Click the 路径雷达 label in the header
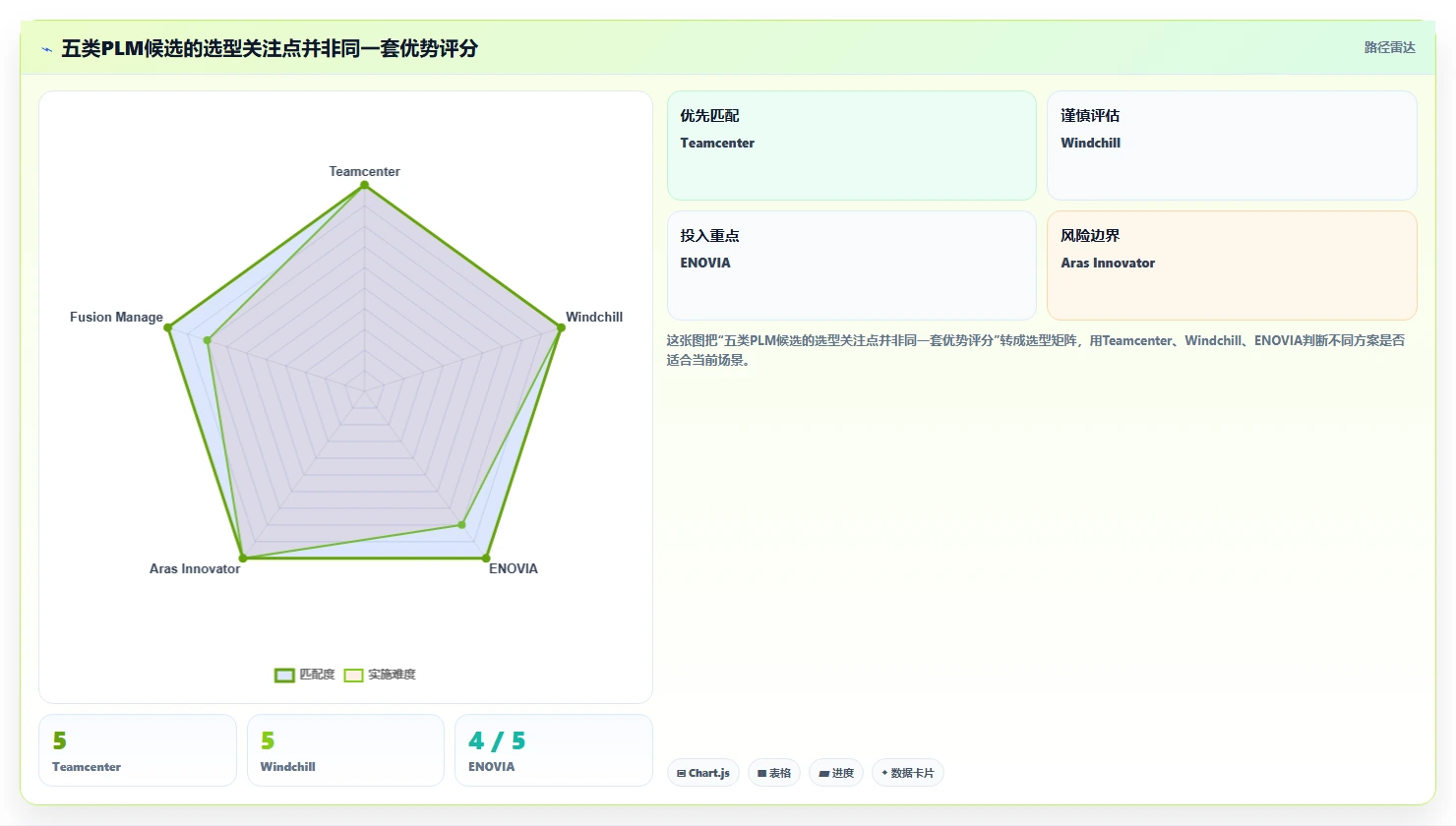The image size is (1456, 826). coord(1389,47)
